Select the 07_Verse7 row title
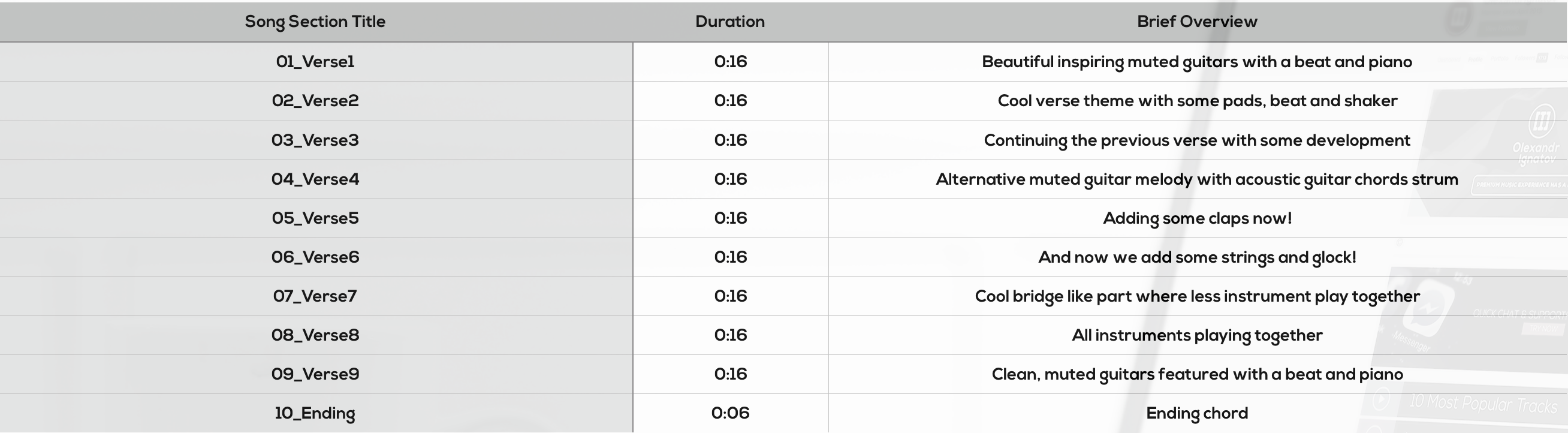Image resolution: width=1568 pixels, height=433 pixels. [315, 297]
